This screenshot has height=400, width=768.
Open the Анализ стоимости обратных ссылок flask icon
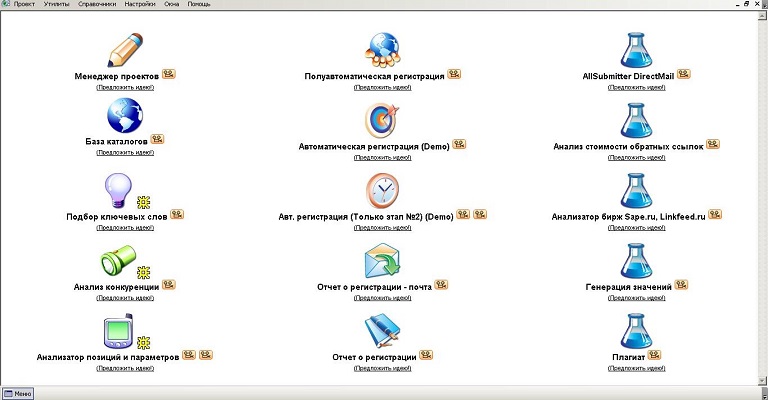point(636,120)
